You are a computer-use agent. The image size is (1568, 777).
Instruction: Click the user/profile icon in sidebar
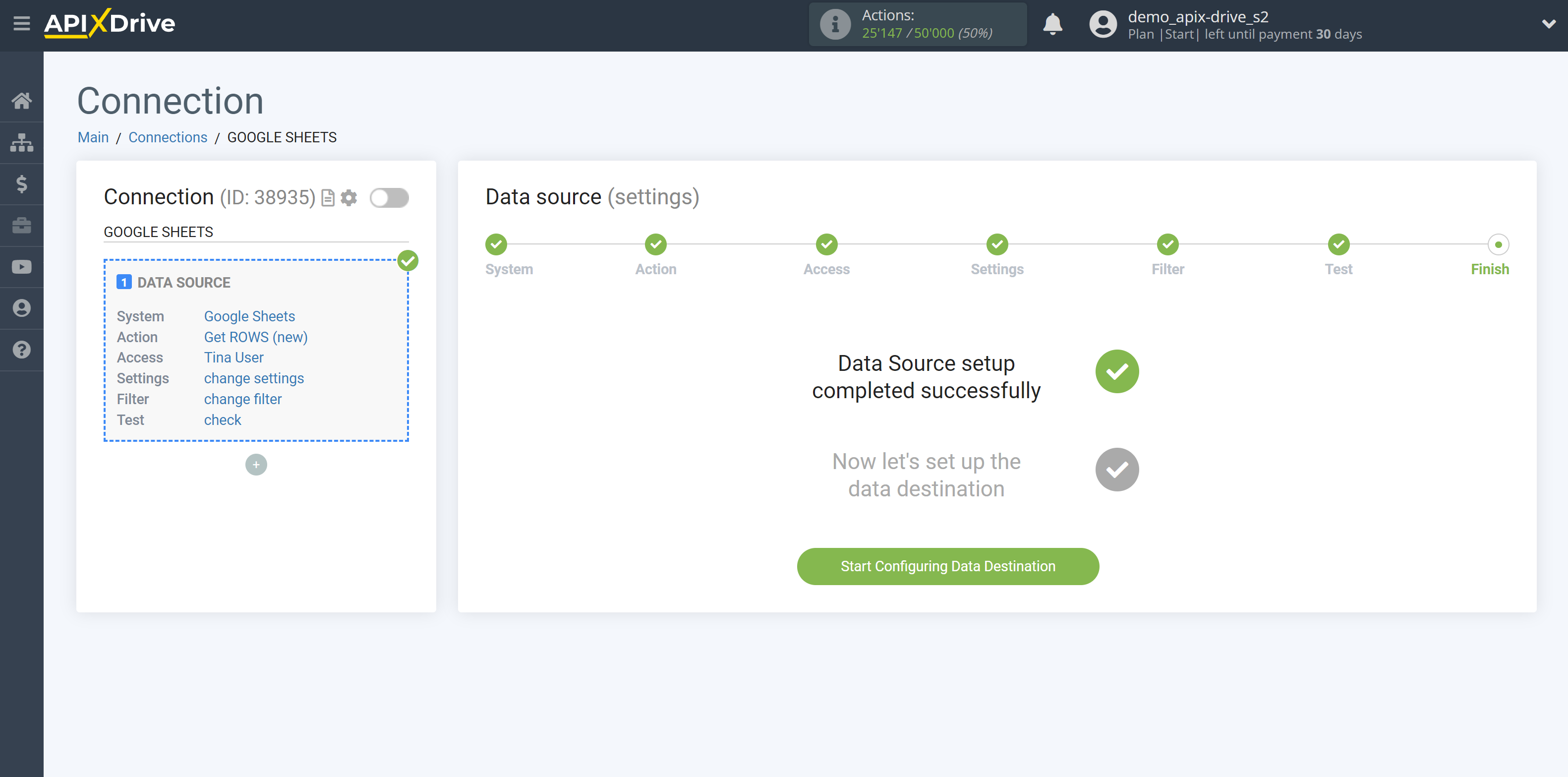pyautogui.click(x=22, y=308)
